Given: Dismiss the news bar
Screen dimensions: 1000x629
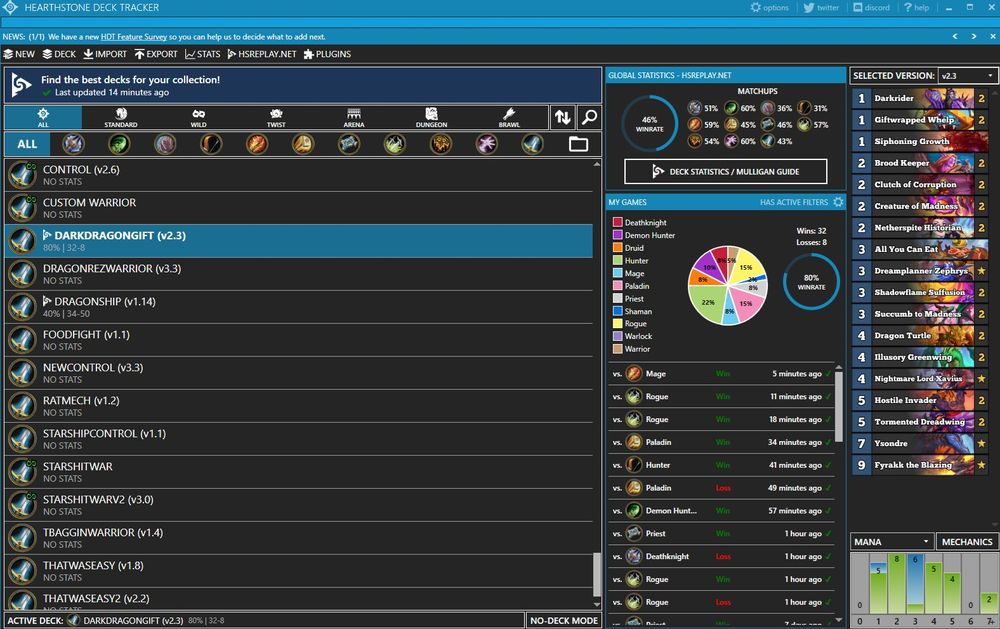Looking at the screenshot, I should pos(993,36).
